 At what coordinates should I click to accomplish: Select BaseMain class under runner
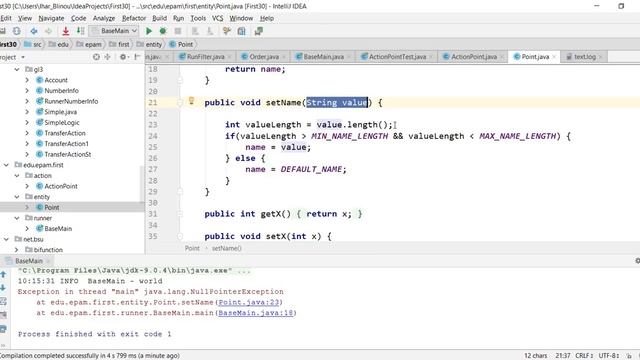pyautogui.click(x=58, y=229)
